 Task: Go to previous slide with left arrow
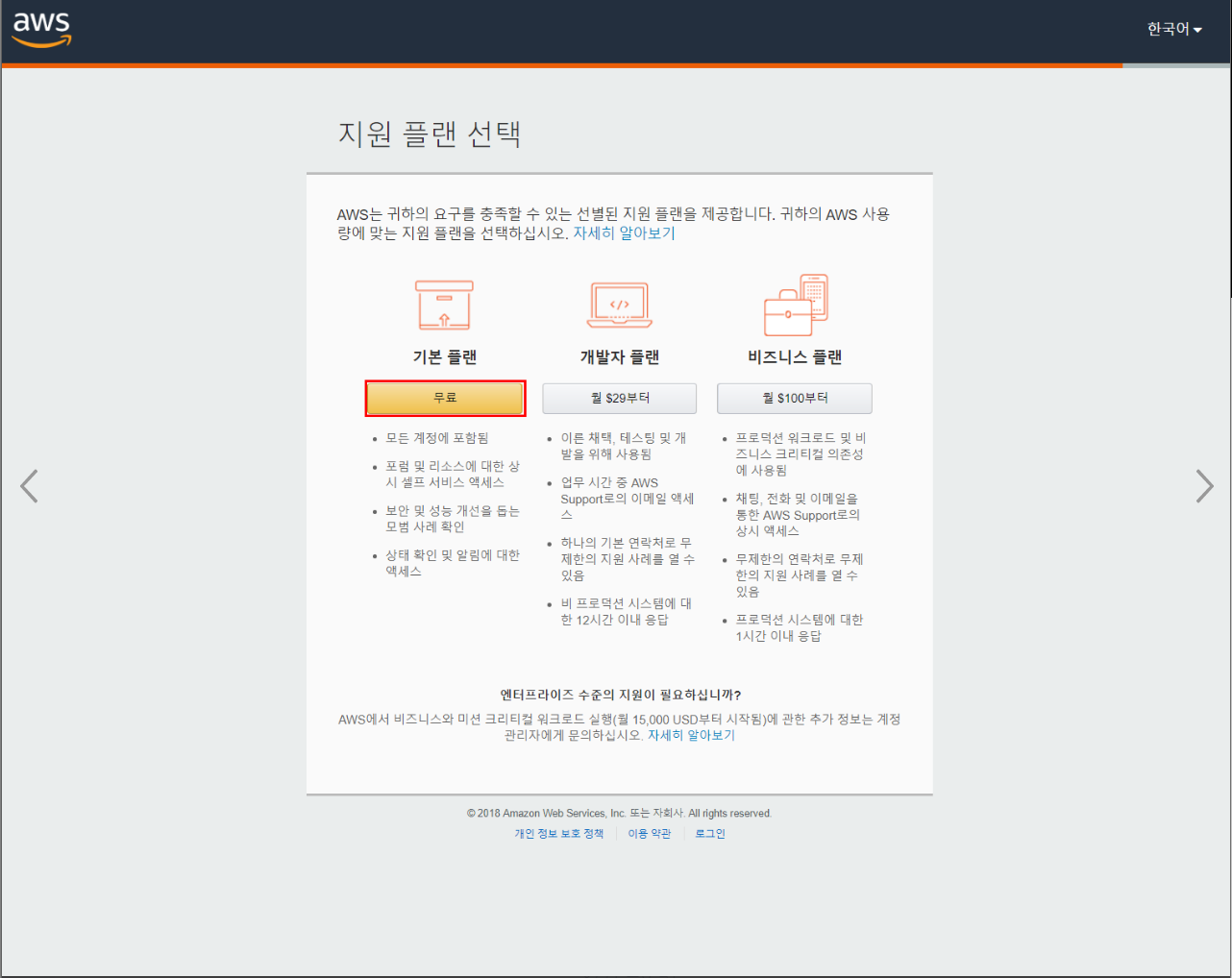30,486
